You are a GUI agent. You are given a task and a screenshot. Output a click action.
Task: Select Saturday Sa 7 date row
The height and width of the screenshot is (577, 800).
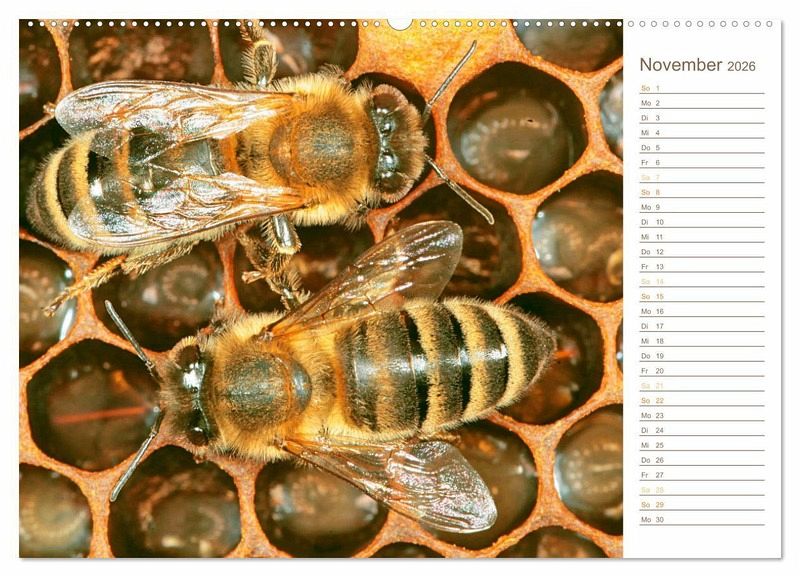coord(700,177)
